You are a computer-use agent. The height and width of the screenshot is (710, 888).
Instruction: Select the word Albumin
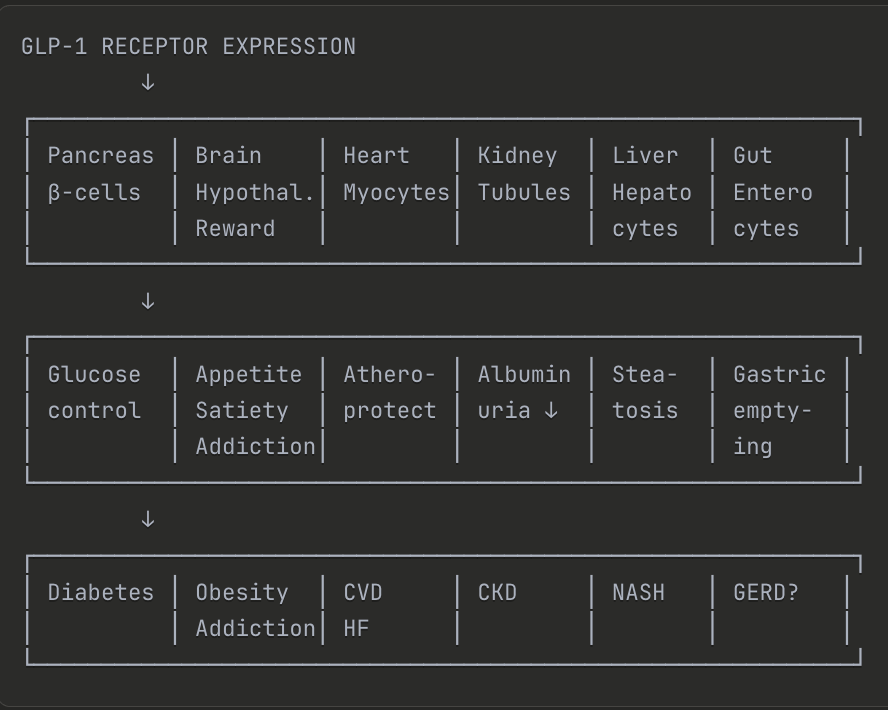[x=524, y=374]
